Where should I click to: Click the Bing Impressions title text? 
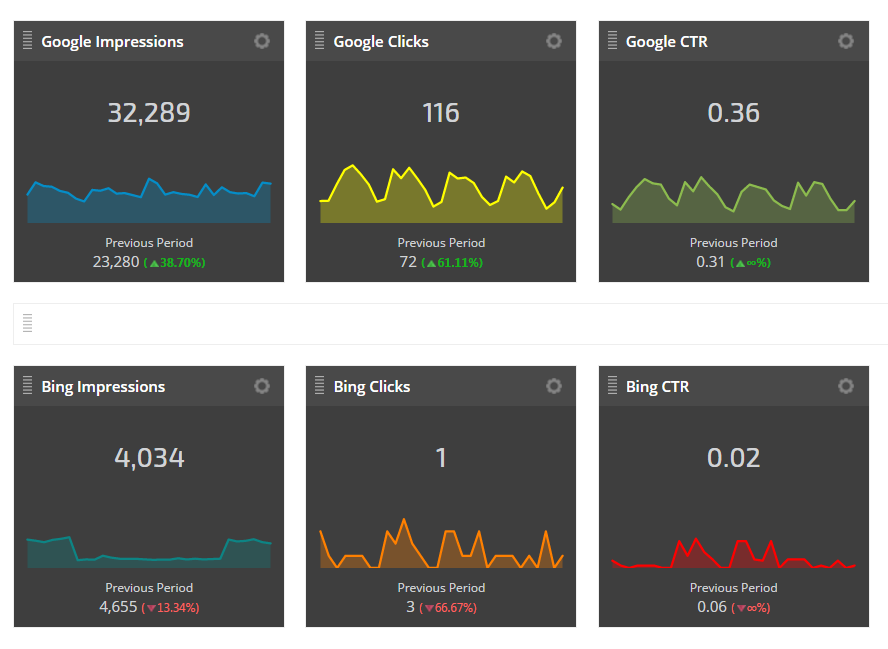[103, 387]
